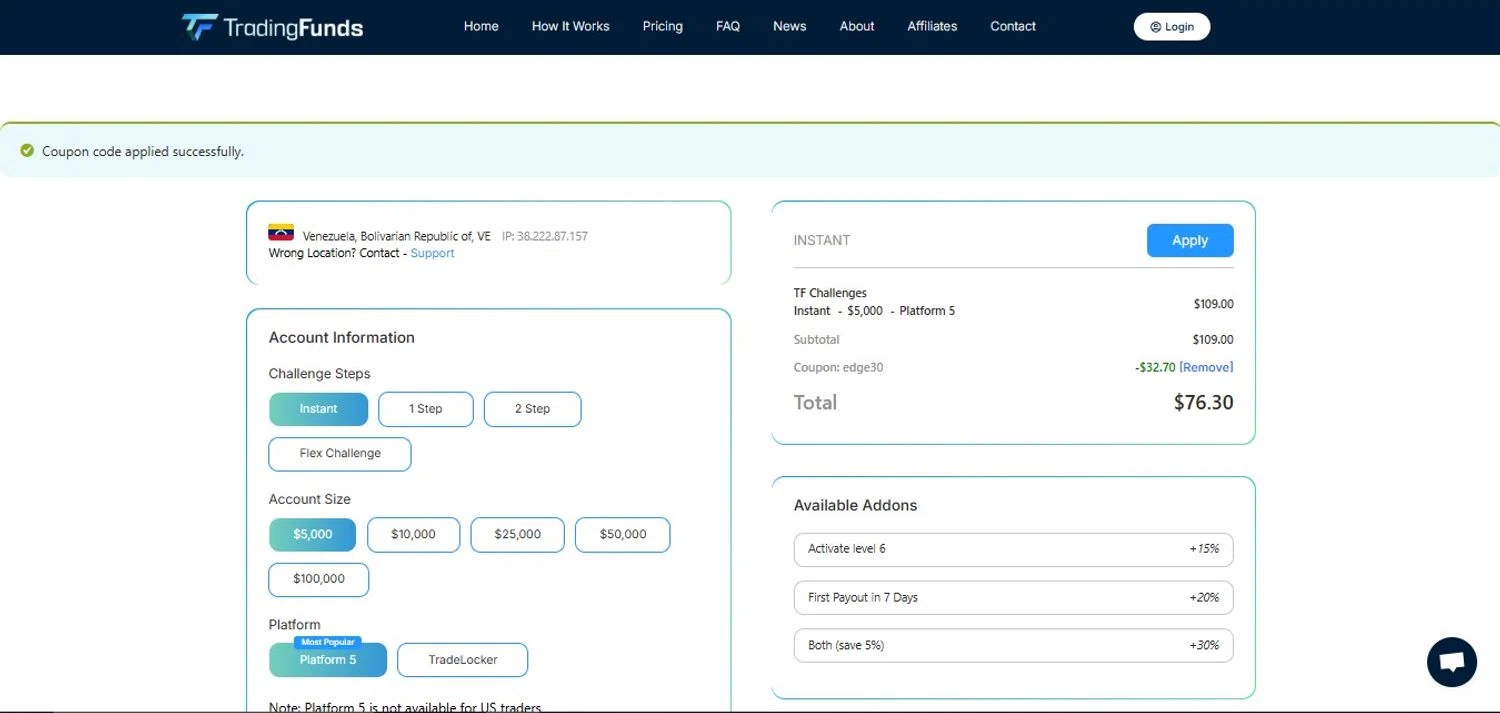The image size is (1500, 713).
Task: Select the Flex Challenge option
Action: 340,454
